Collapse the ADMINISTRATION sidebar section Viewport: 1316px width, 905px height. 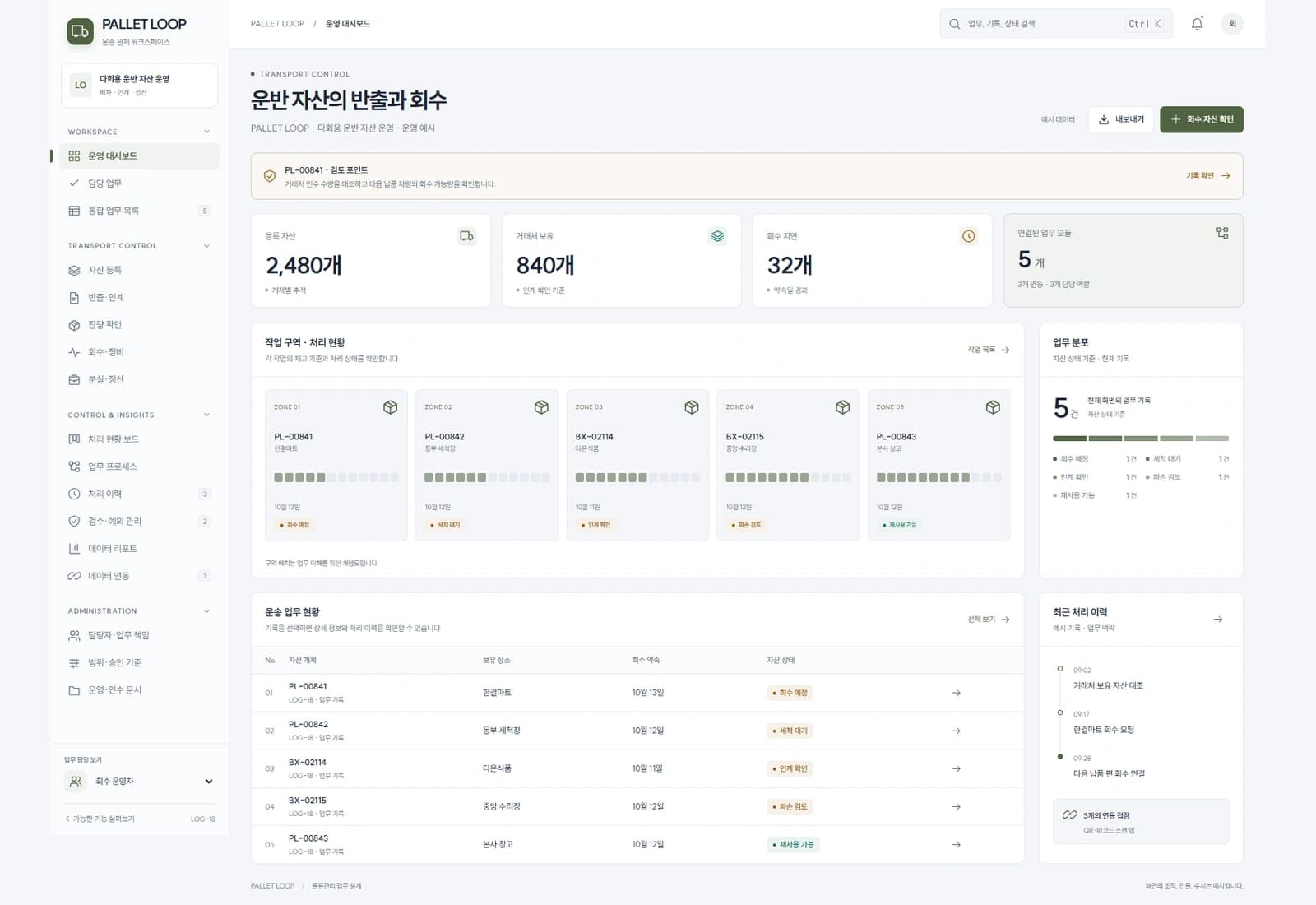coord(206,611)
